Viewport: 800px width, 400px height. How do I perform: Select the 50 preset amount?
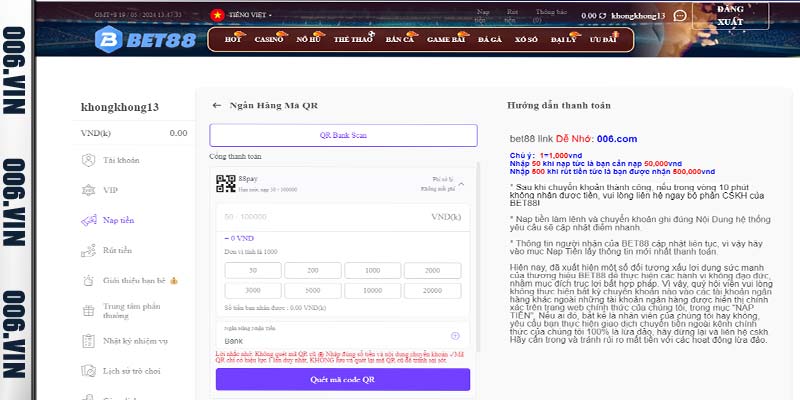[x=253, y=270]
